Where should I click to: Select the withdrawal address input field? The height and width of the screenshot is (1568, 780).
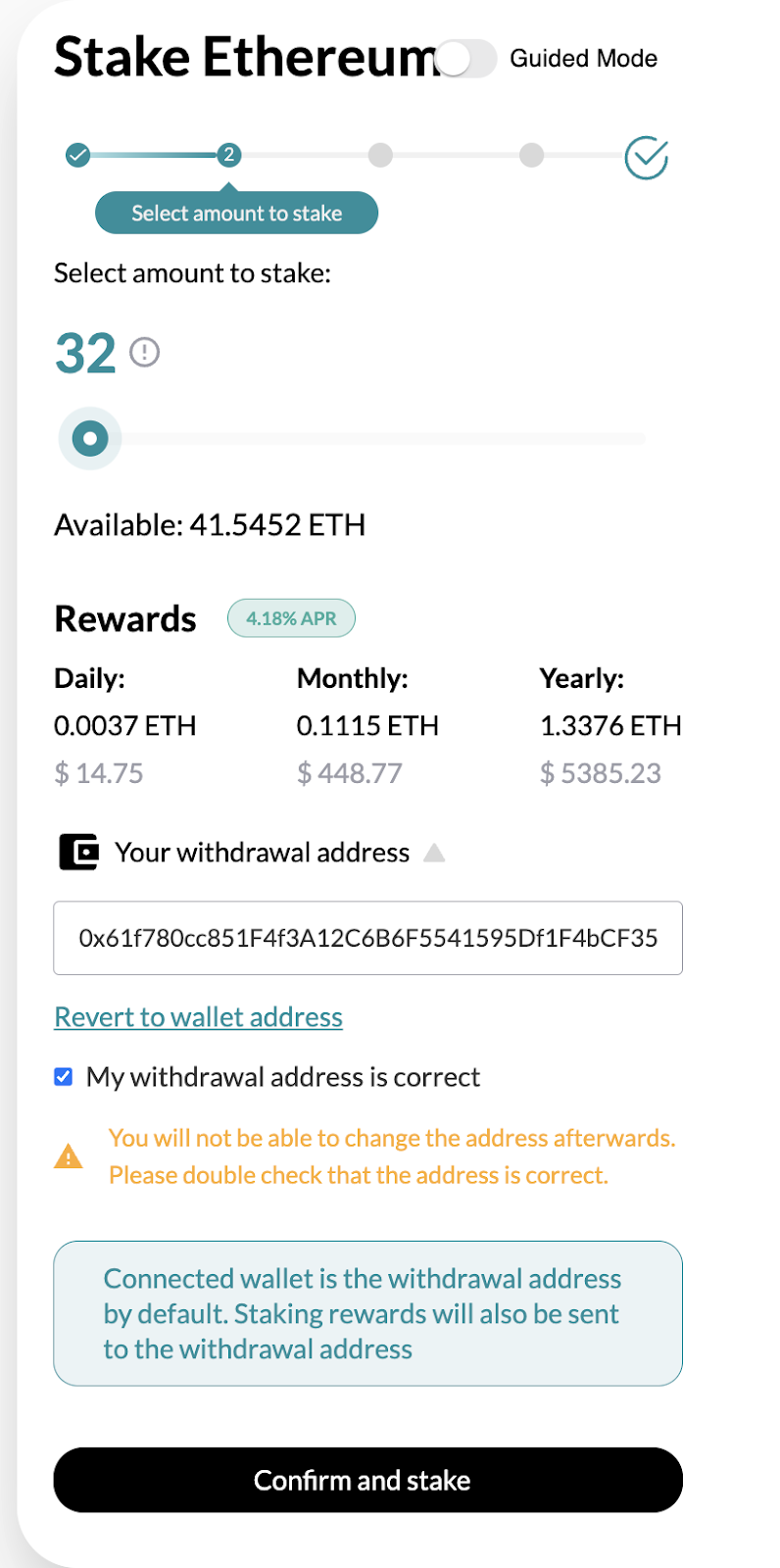pos(367,938)
